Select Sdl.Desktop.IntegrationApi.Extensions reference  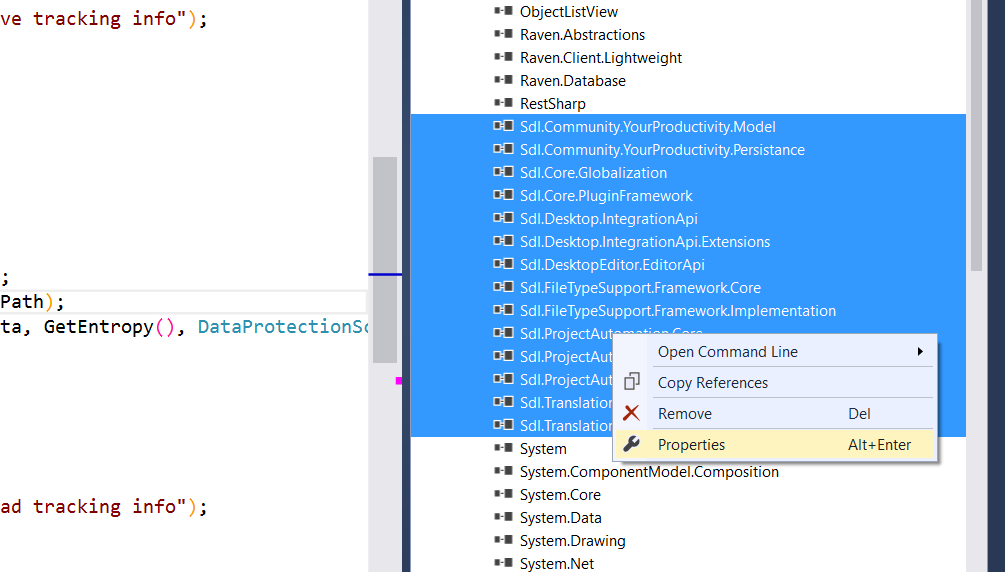coord(645,242)
